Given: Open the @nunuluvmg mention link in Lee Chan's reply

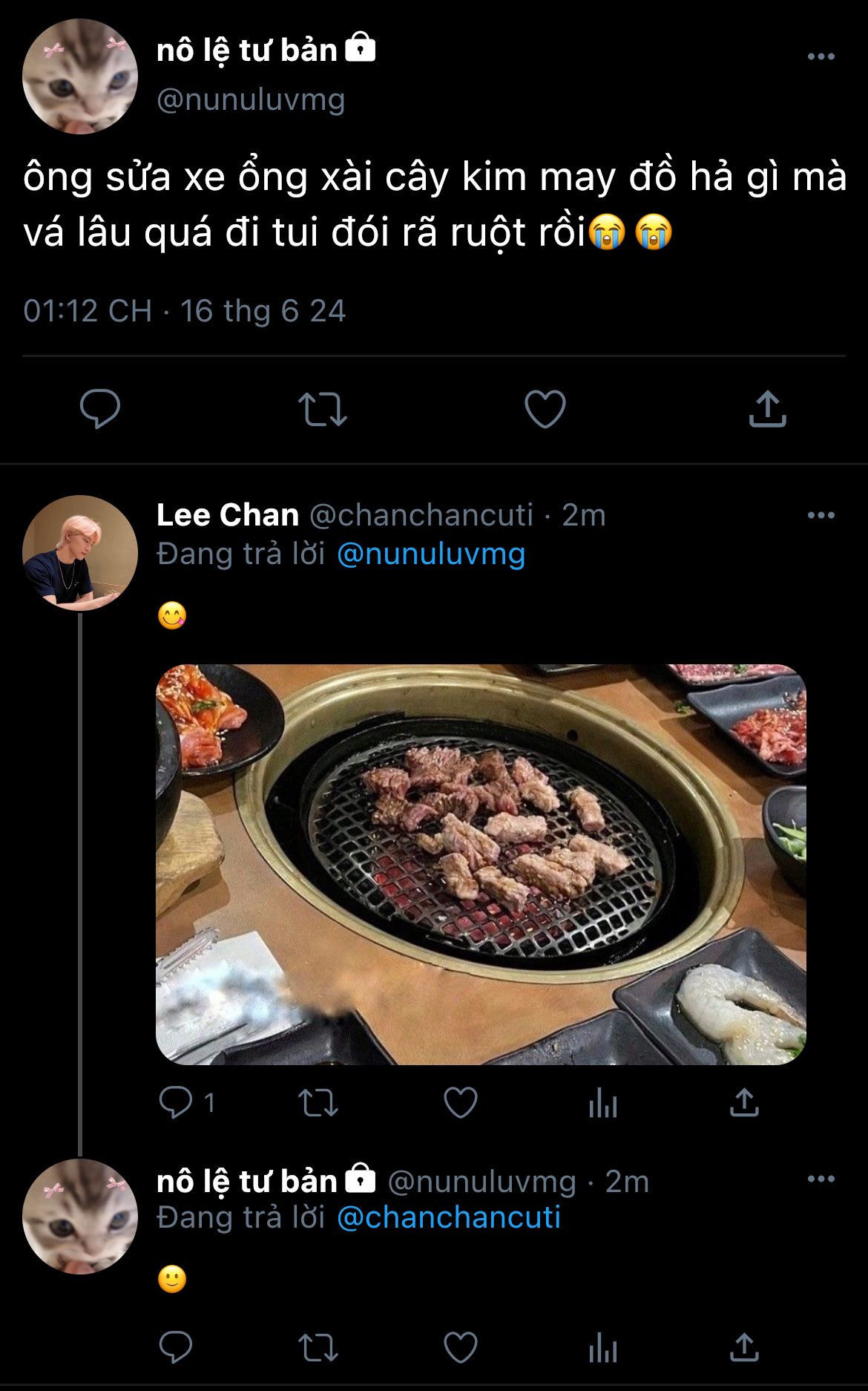Looking at the screenshot, I should point(431,554).
